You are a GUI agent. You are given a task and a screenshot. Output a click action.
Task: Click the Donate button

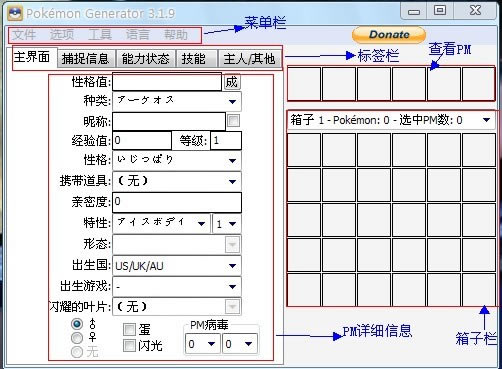pos(389,35)
